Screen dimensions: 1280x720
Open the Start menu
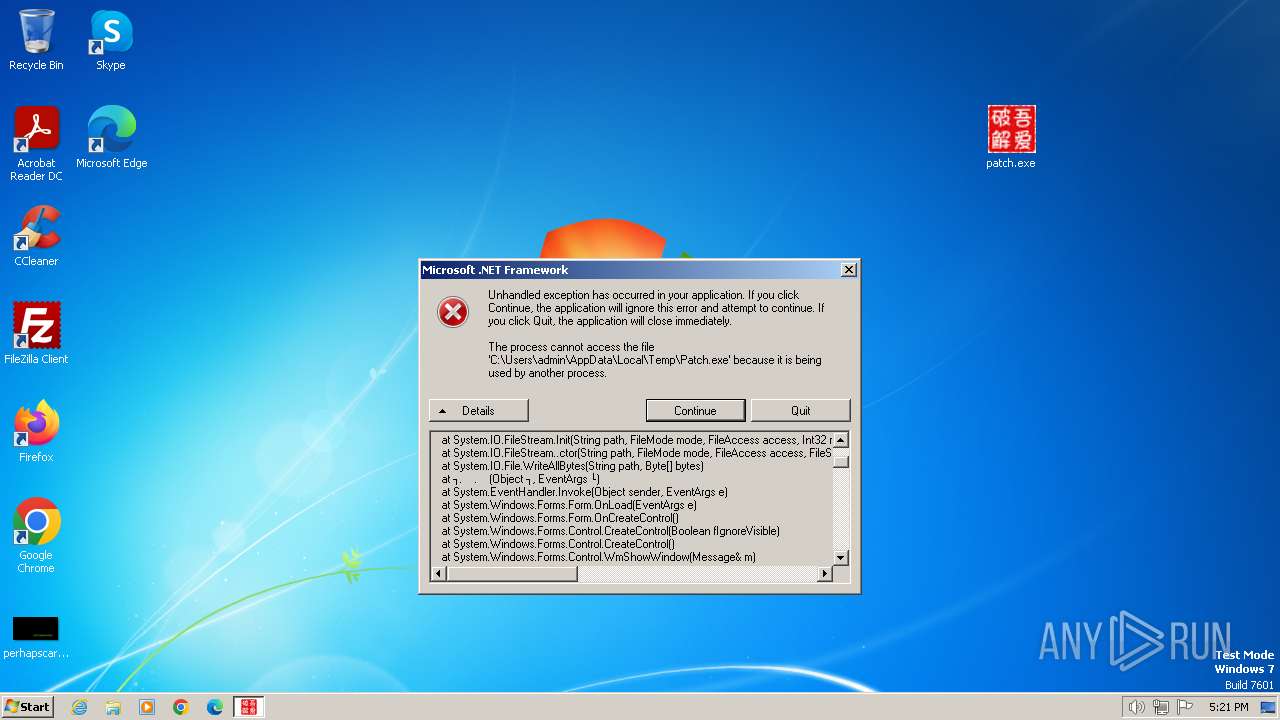(28, 707)
